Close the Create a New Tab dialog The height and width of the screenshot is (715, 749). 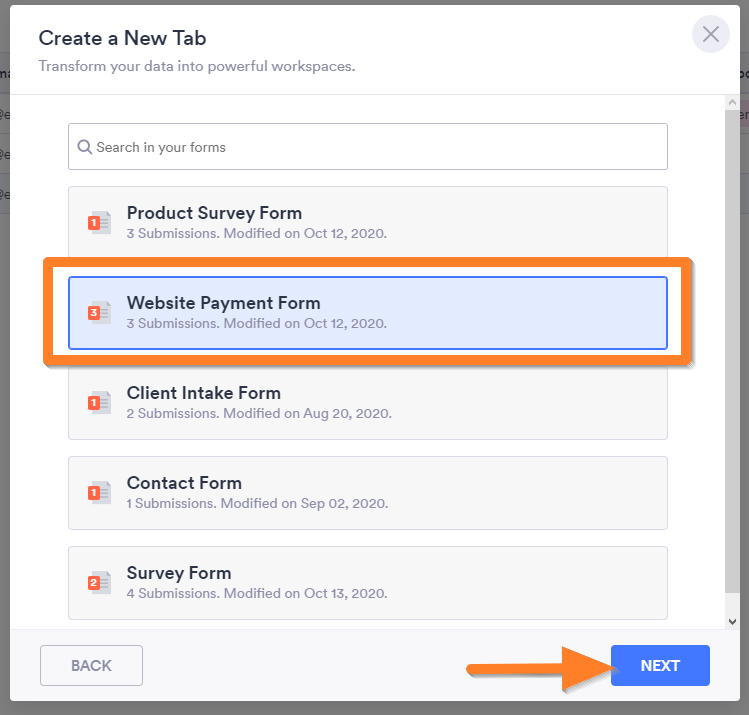tap(710, 35)
